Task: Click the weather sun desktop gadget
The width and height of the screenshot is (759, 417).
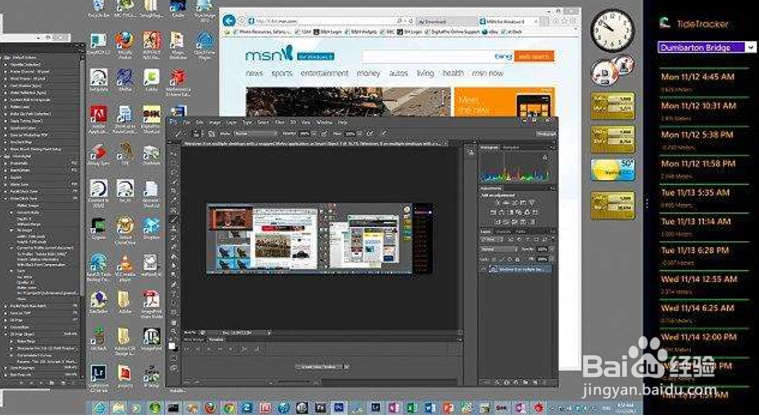Action: pos(613,170)
